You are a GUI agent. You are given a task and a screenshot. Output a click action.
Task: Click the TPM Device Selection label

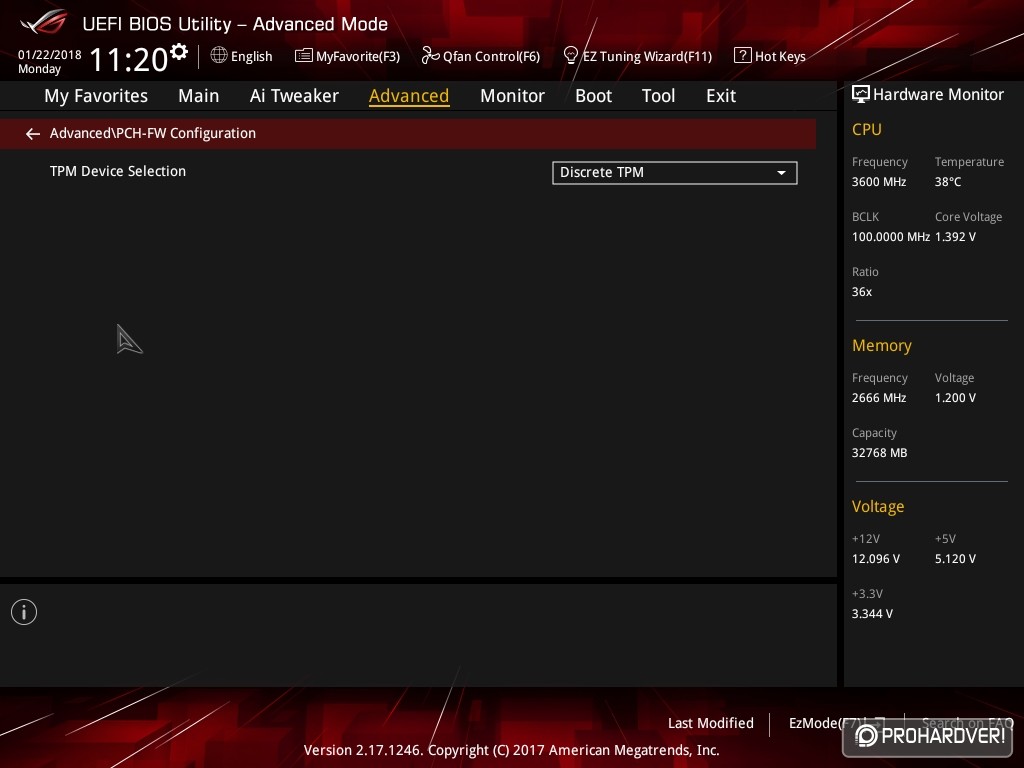pyautogui.click(x=118, y=171)
